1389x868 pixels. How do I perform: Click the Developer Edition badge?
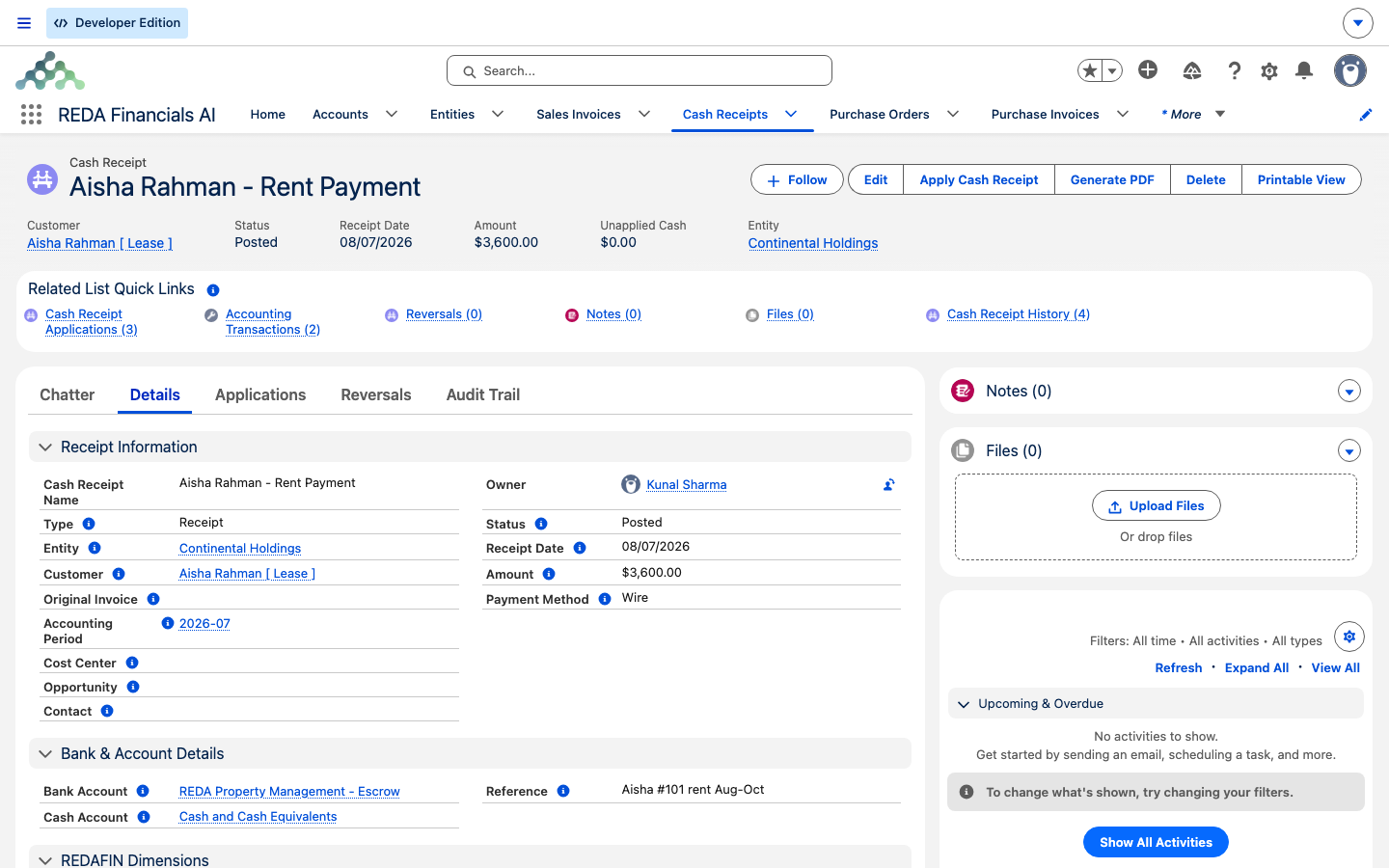click(x=117, y=23)
